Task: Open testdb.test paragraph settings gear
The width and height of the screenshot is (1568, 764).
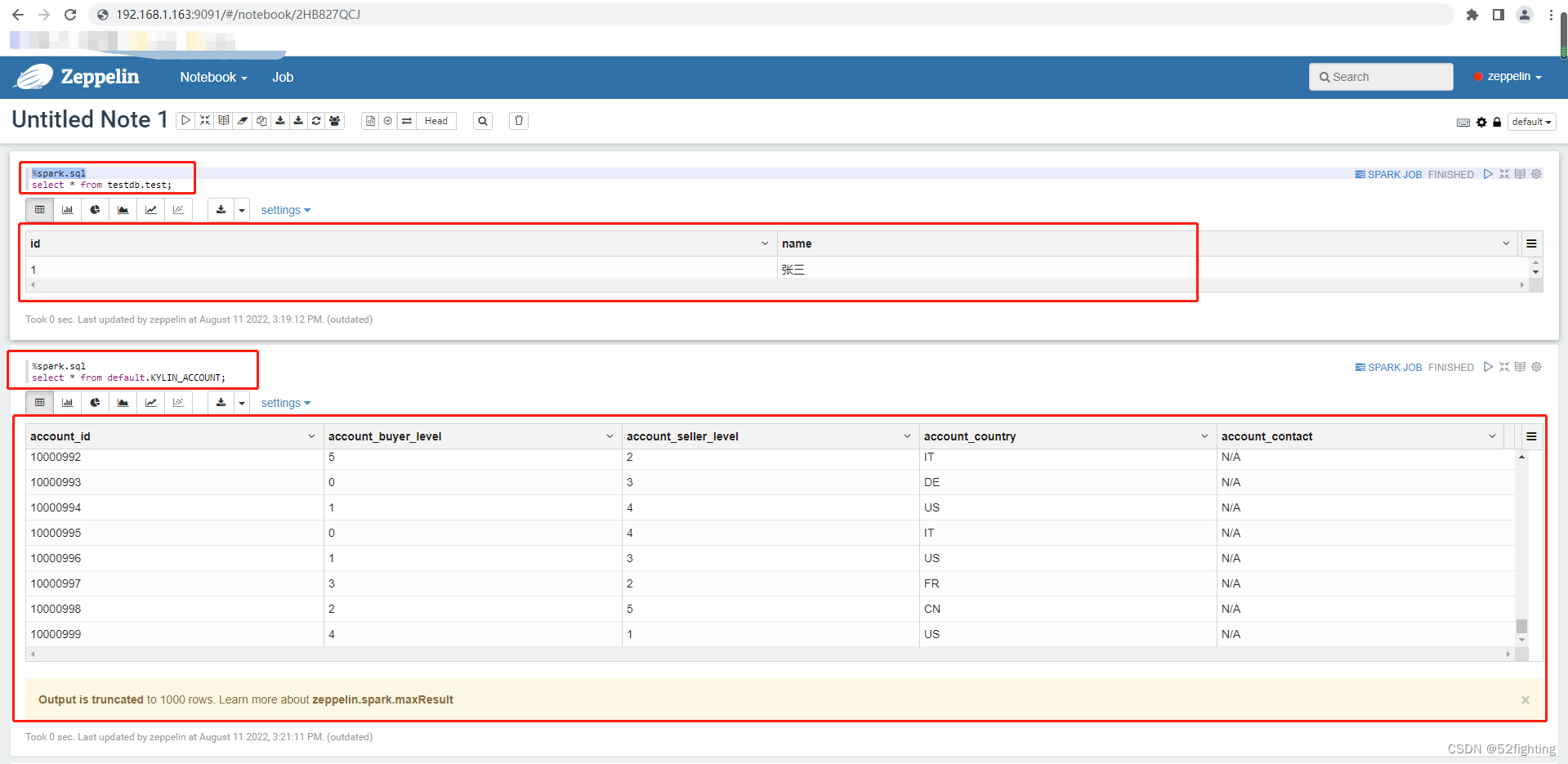Action: click(1536, 174)
